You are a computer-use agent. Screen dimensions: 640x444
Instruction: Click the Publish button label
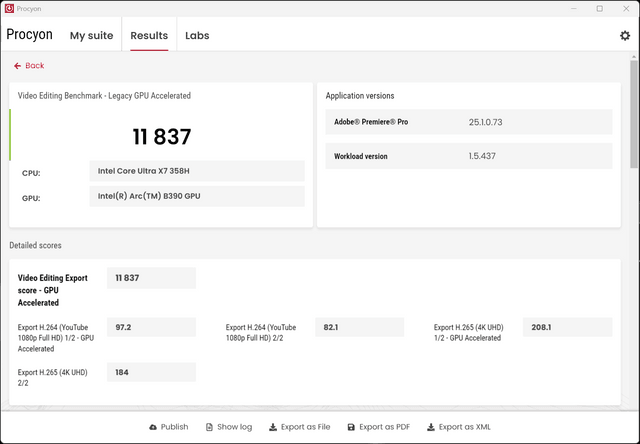pos(174,427)
